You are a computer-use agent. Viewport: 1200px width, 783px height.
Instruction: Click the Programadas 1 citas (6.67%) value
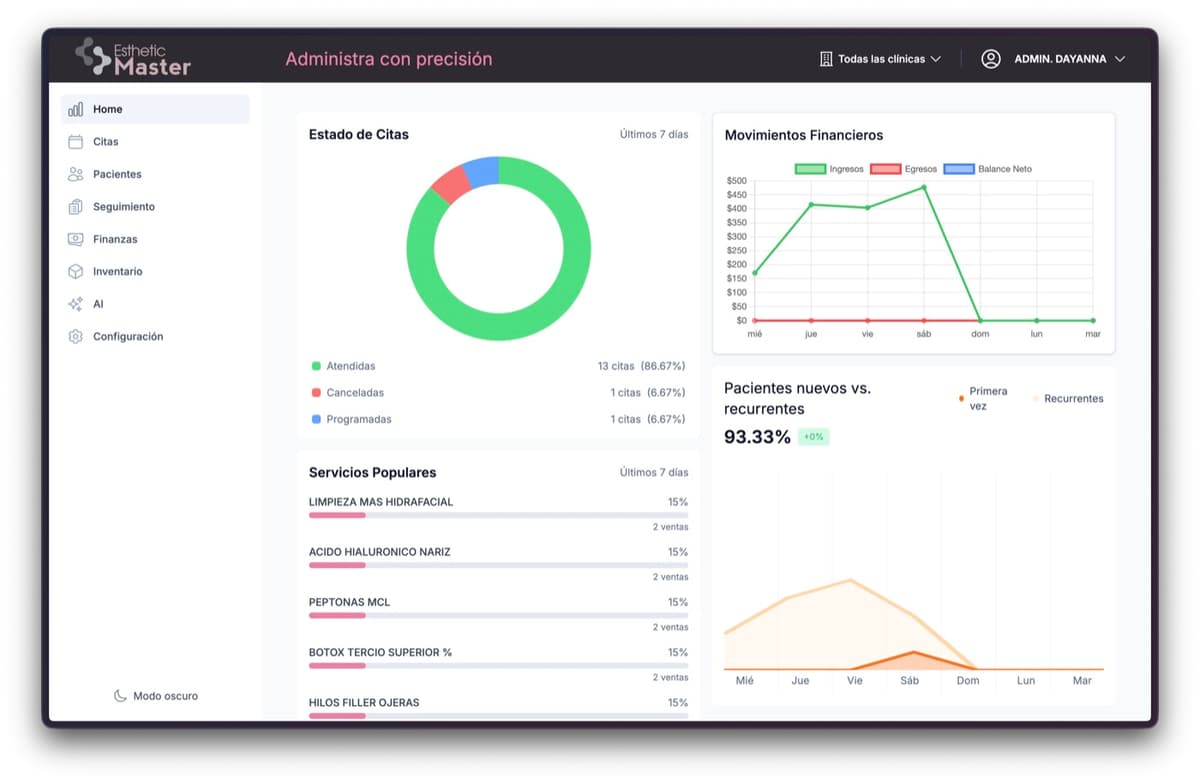648,419
